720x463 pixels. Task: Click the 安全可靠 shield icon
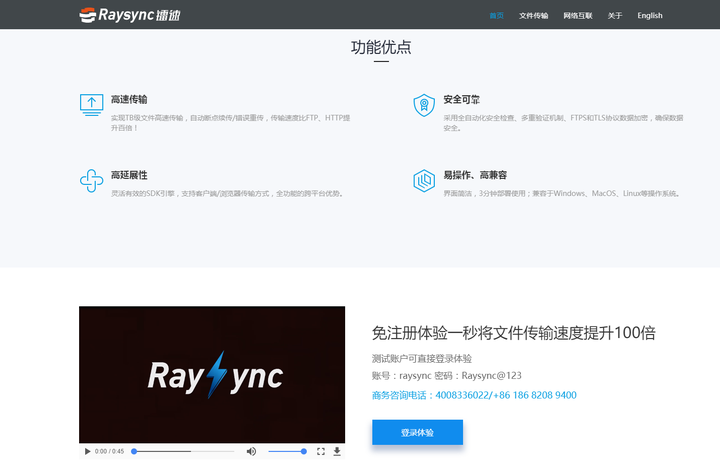424,105
